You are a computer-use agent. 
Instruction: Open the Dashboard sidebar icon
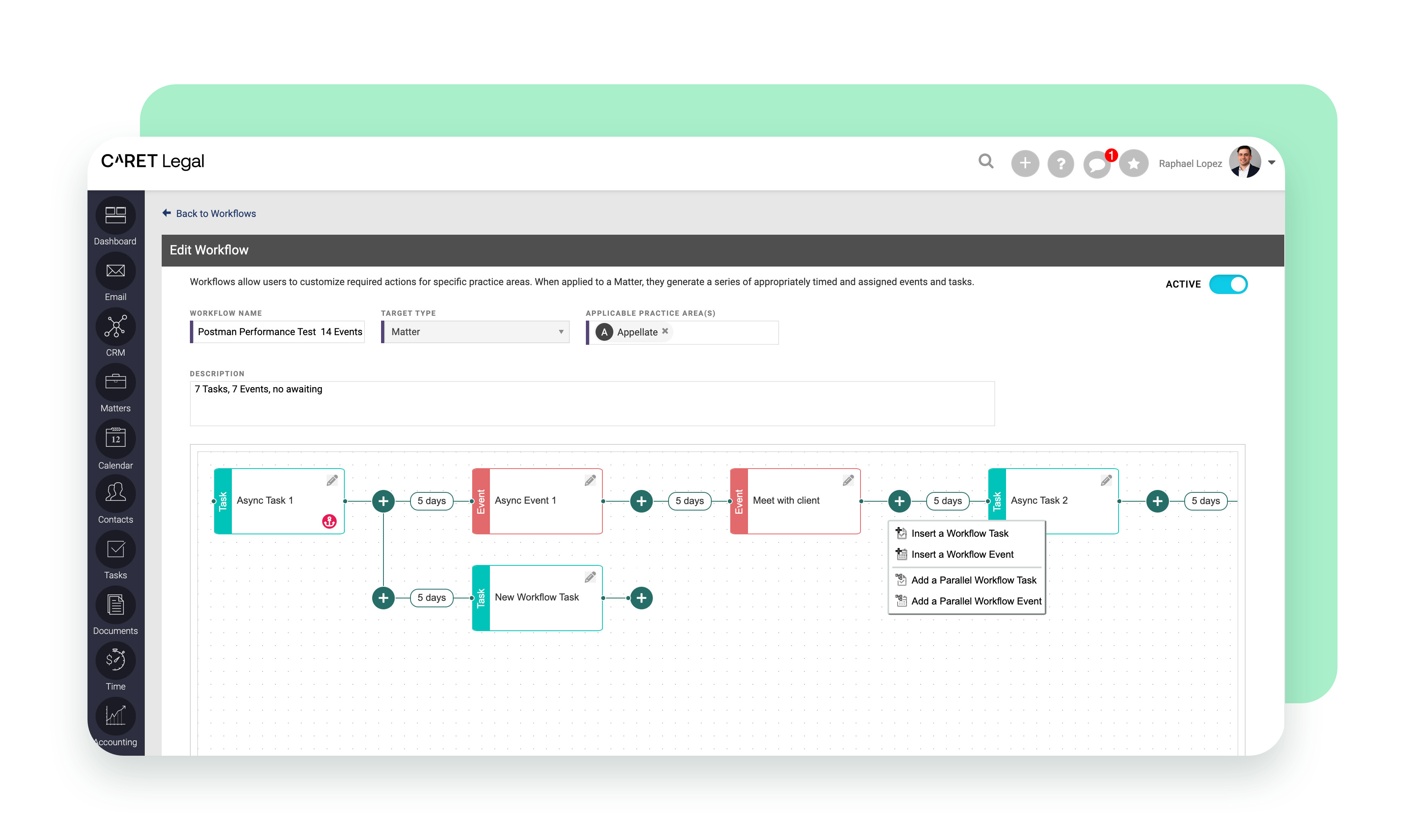pos(115,215)
